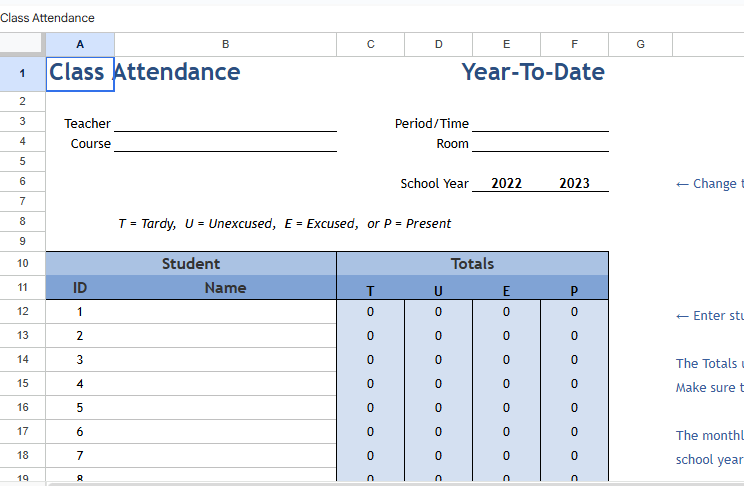
Task: Select row 18 header
Action: click(x=22, y=455)
